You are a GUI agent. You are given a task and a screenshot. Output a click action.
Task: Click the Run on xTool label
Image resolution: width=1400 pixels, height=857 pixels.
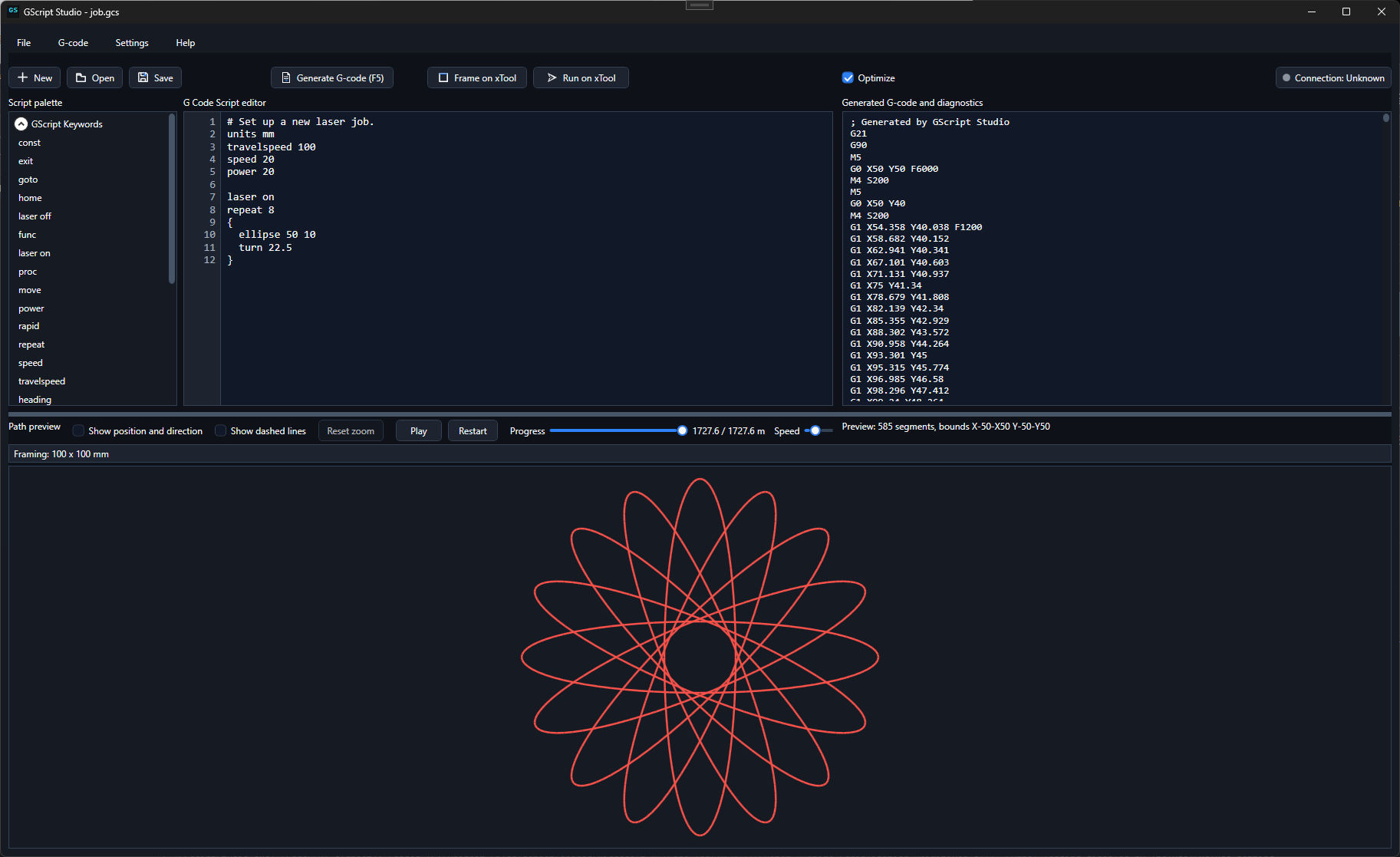click(589, 77)
